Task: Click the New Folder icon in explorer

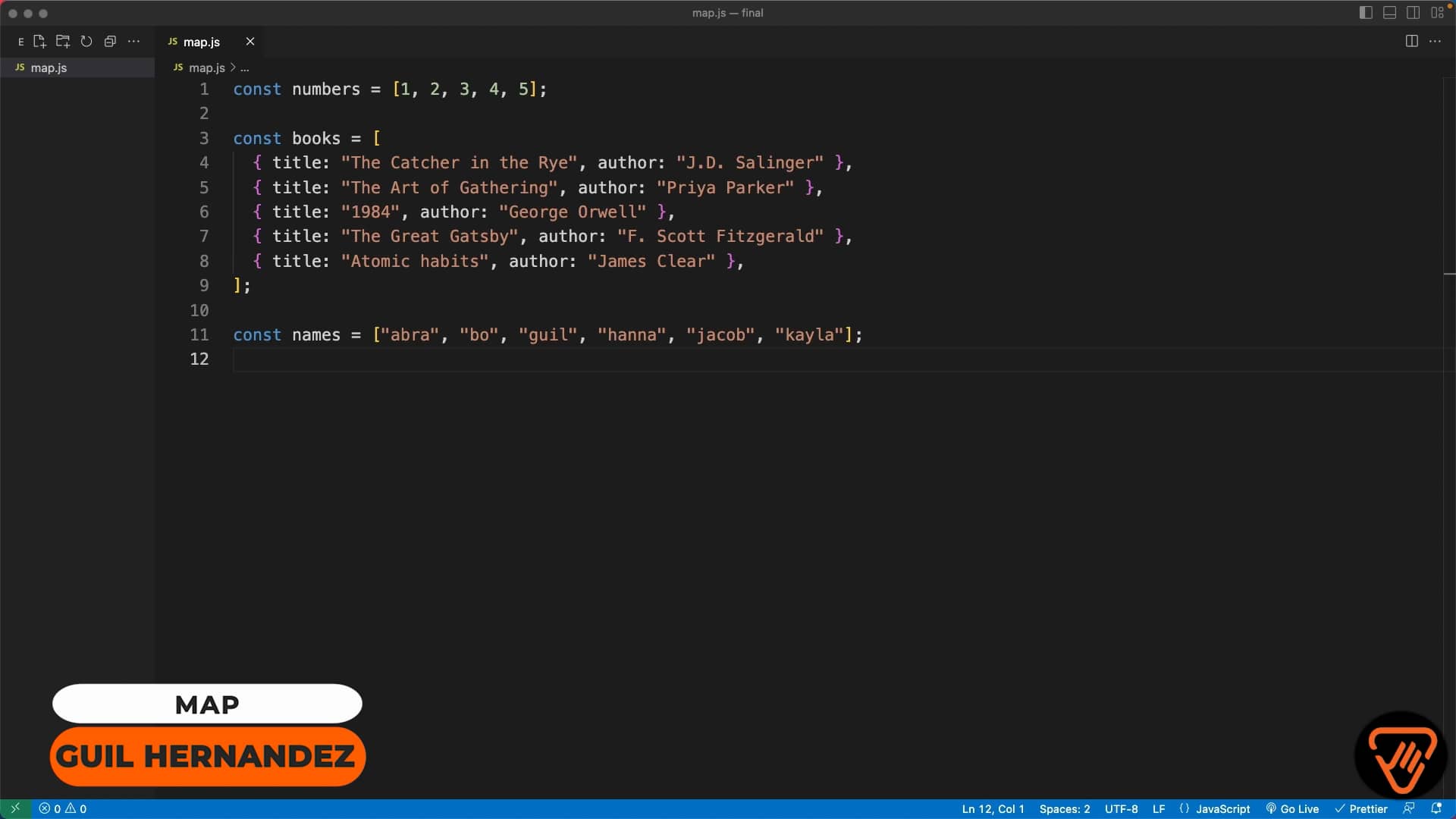Action: pyautogui.click(x=63, y=42)
